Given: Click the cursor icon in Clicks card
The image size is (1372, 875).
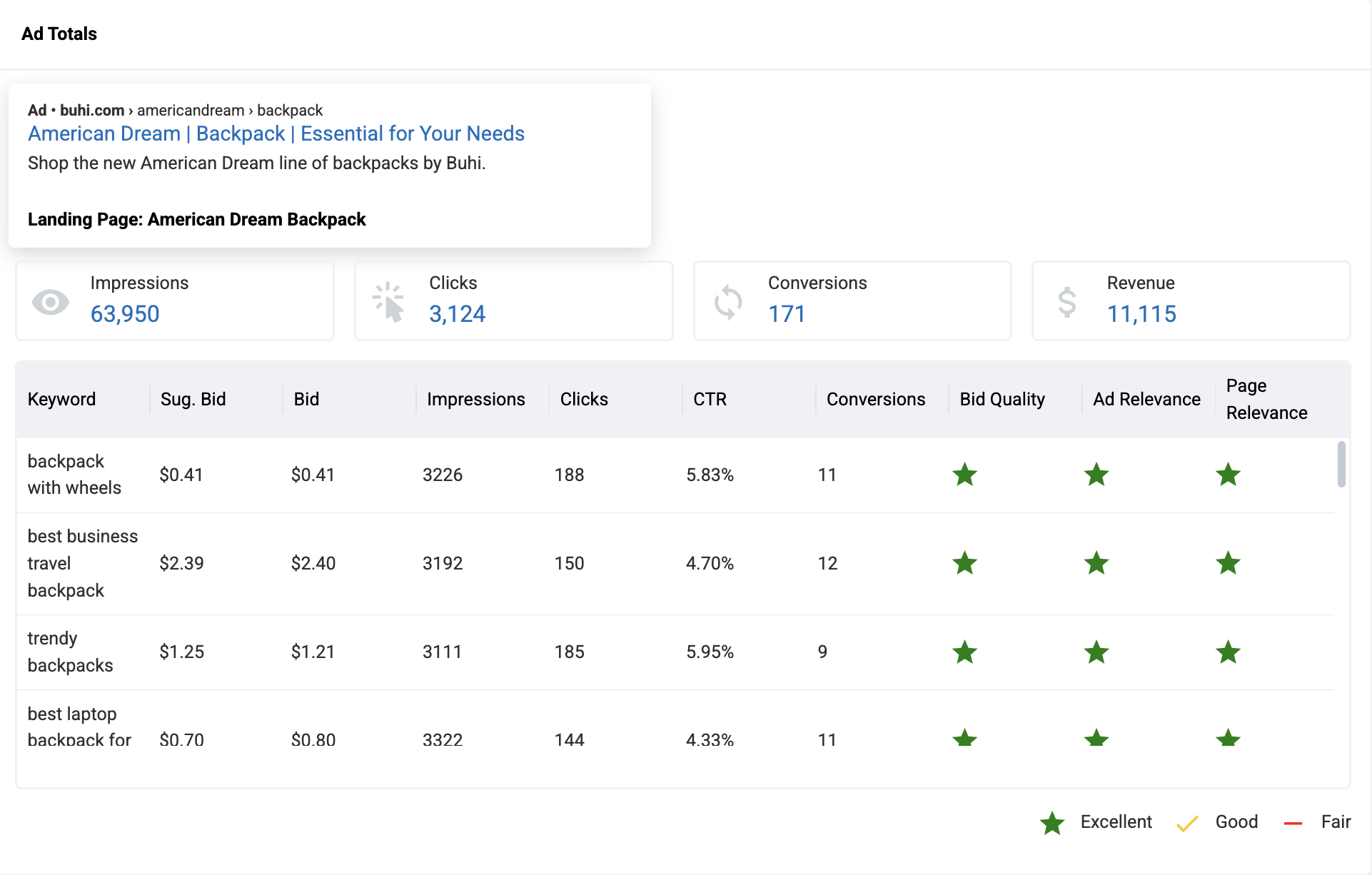Looking at the screenshot, I should point(389,302).
